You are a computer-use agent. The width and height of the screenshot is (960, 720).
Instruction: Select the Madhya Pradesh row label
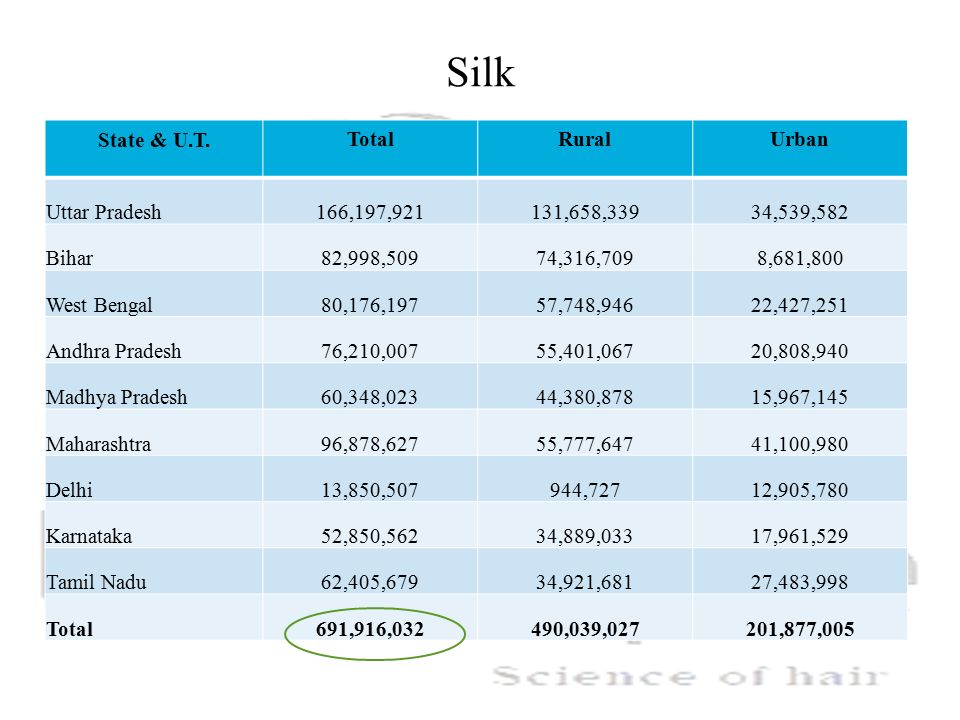(116, 397)
